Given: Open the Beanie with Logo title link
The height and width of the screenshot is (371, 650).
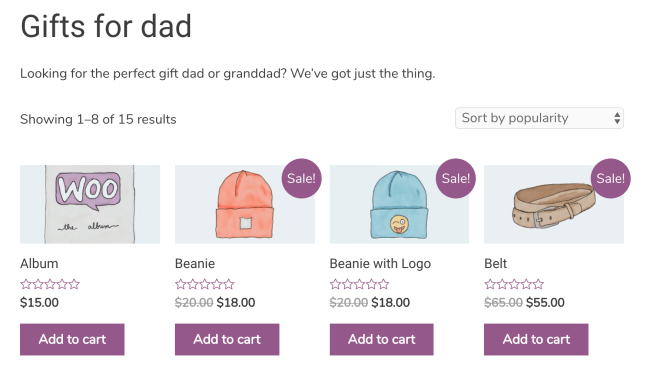Looking at the screenshot, I should (380, 264).
